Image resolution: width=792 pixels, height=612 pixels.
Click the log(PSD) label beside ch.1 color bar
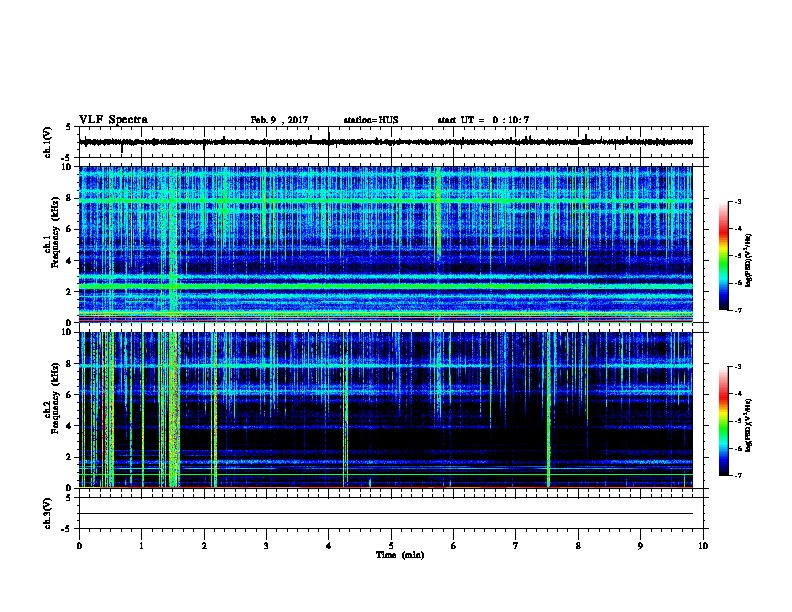(x=748, y=261)
